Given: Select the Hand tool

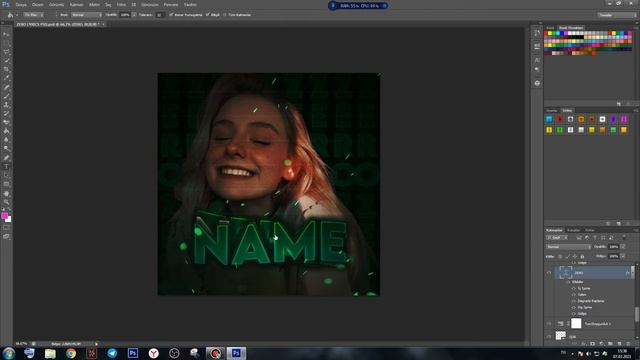Looking at the screenshot, I should click(x=6, y=193).
